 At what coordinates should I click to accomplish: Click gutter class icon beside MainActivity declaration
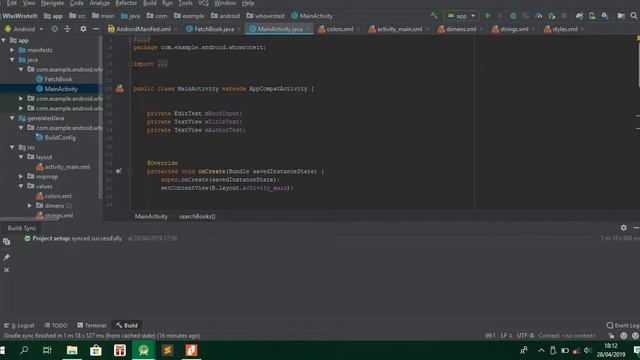pyautogui.click(x=120, y=89)
